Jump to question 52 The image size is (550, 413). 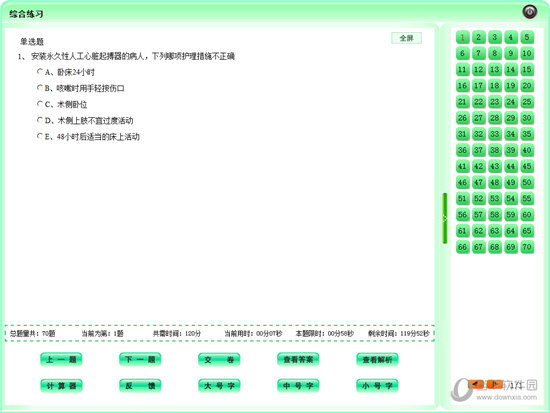(478, 199)
